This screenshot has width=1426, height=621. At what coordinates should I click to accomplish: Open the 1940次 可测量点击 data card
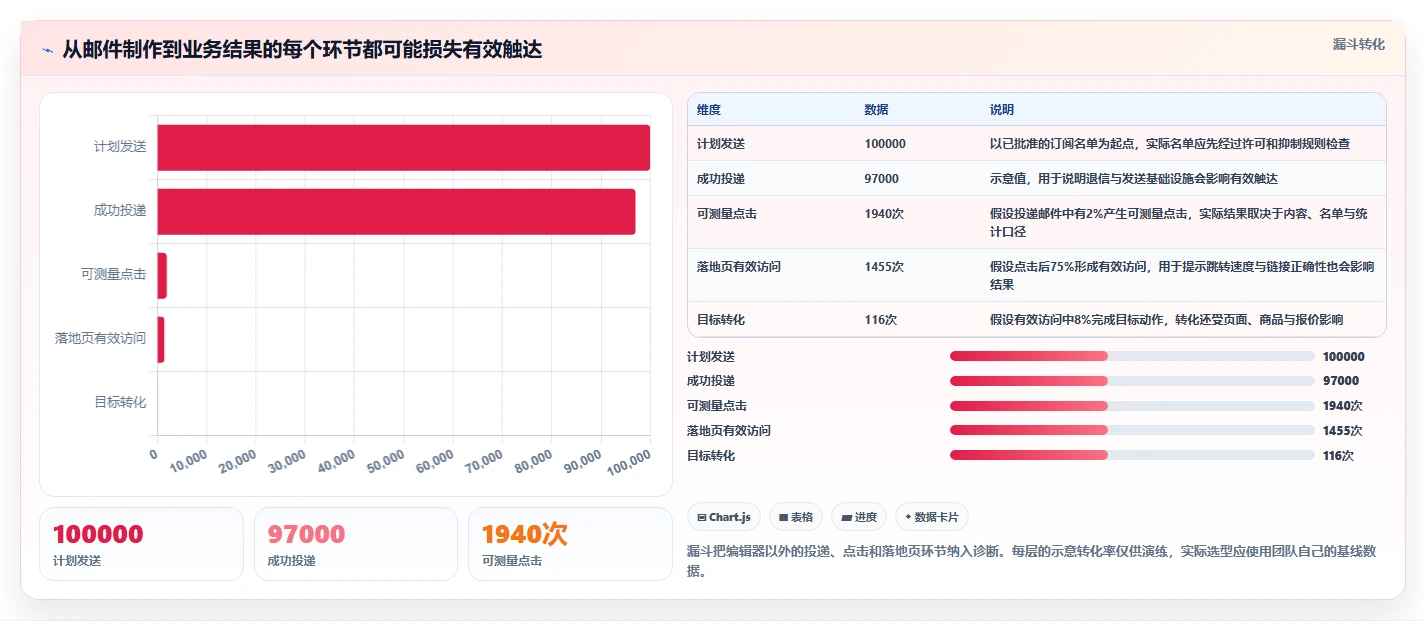570,544
